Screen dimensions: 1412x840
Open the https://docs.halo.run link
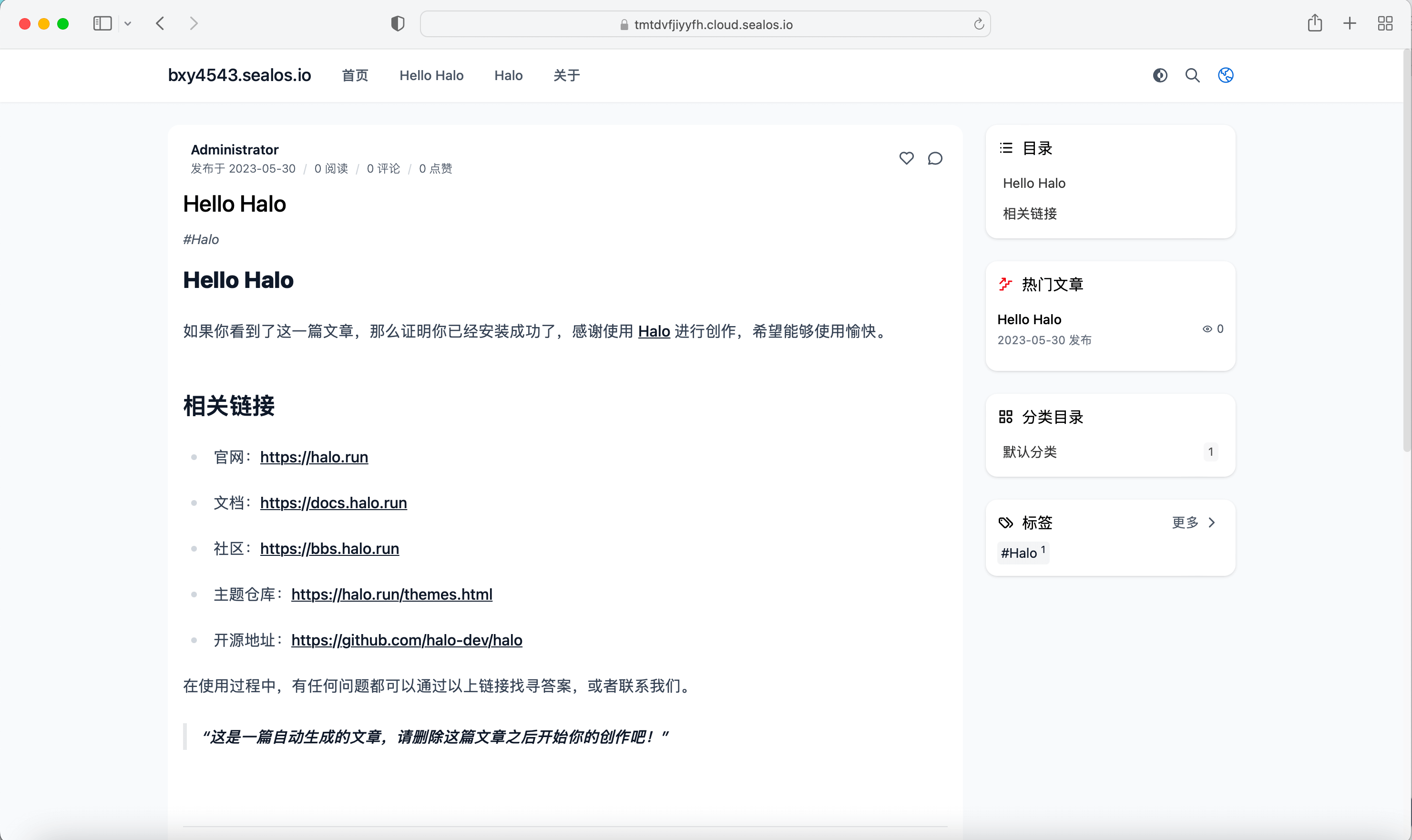333,502
